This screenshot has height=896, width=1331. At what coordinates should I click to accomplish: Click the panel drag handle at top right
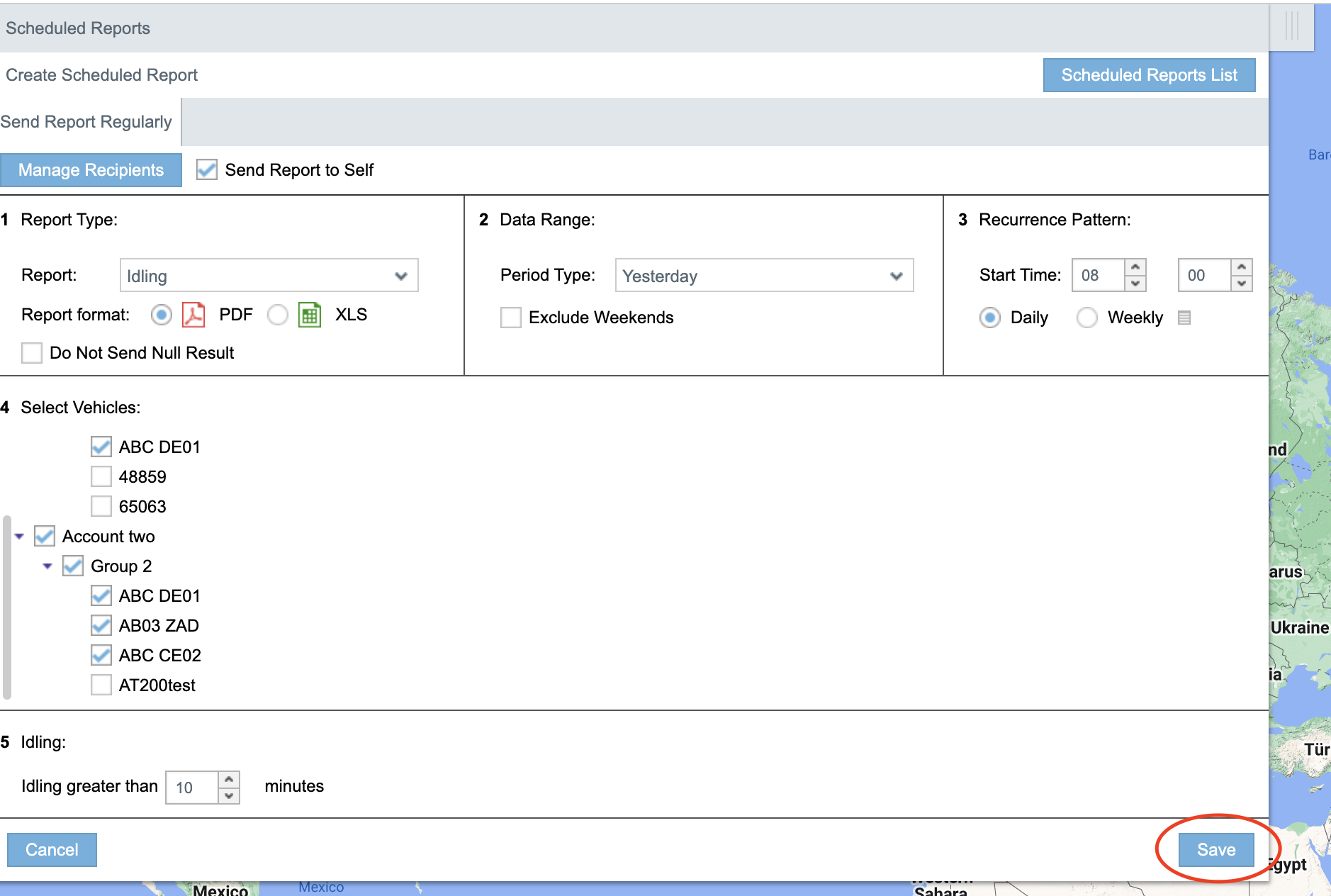point(1291,26)
